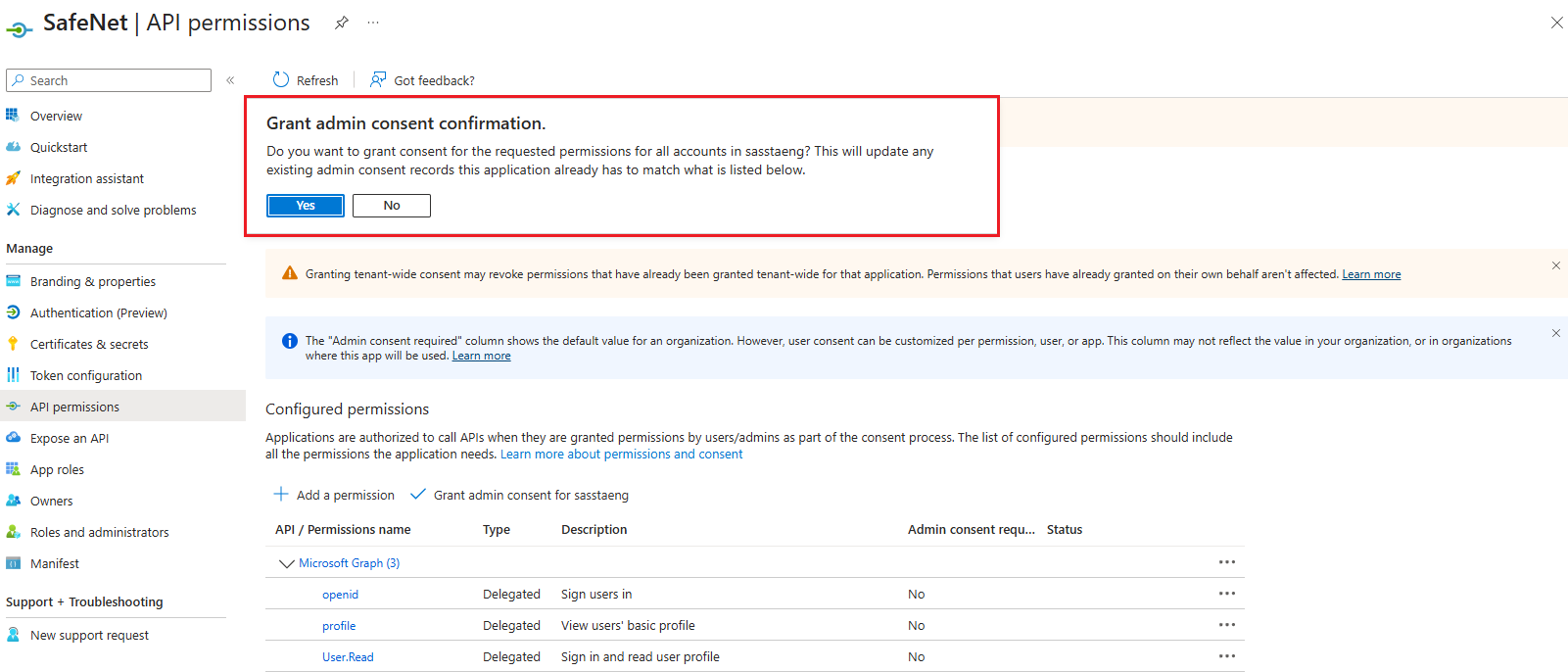Dismiss the tenant-wide consent warning banner
1568x672 pixels.
coord(1556,265)
